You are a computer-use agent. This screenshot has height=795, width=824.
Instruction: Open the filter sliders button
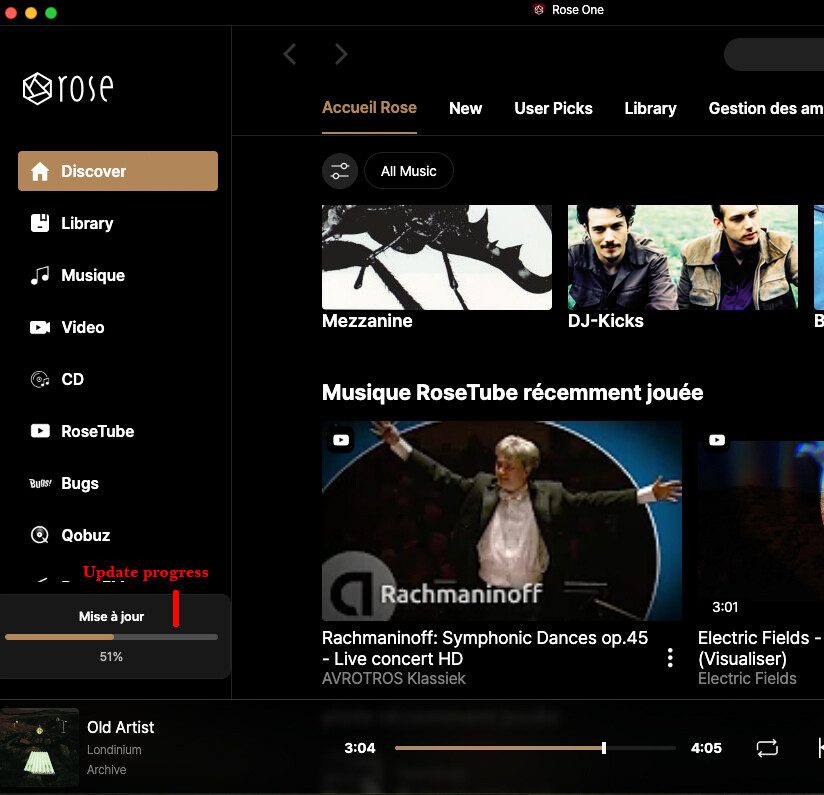click(339, 171)
